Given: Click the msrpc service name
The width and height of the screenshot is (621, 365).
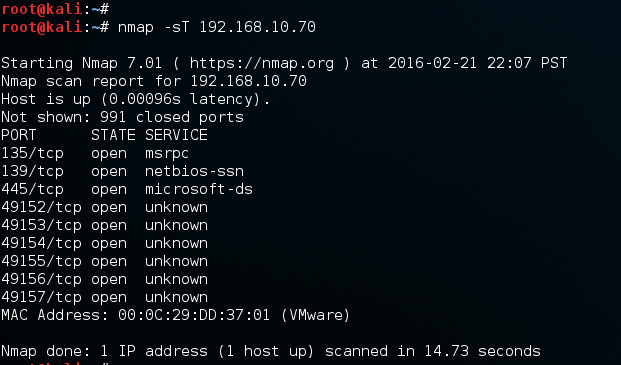Looking at the screenshot, I should [x=167, y=154].
